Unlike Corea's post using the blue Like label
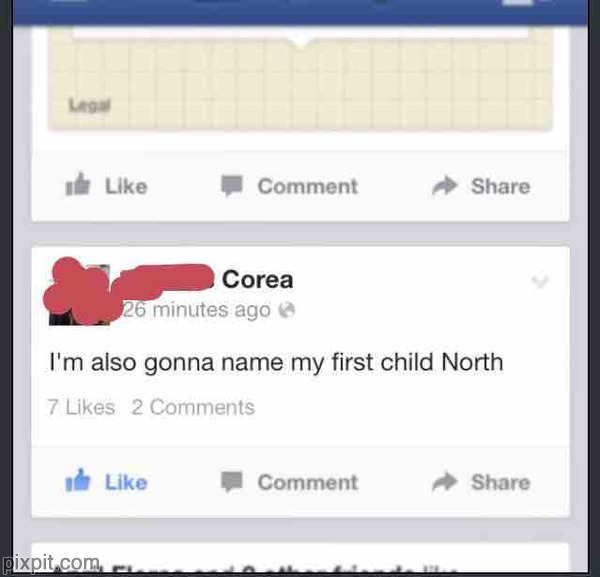The height and width of the screenshot is (577, 600). [x=126, y=482]
